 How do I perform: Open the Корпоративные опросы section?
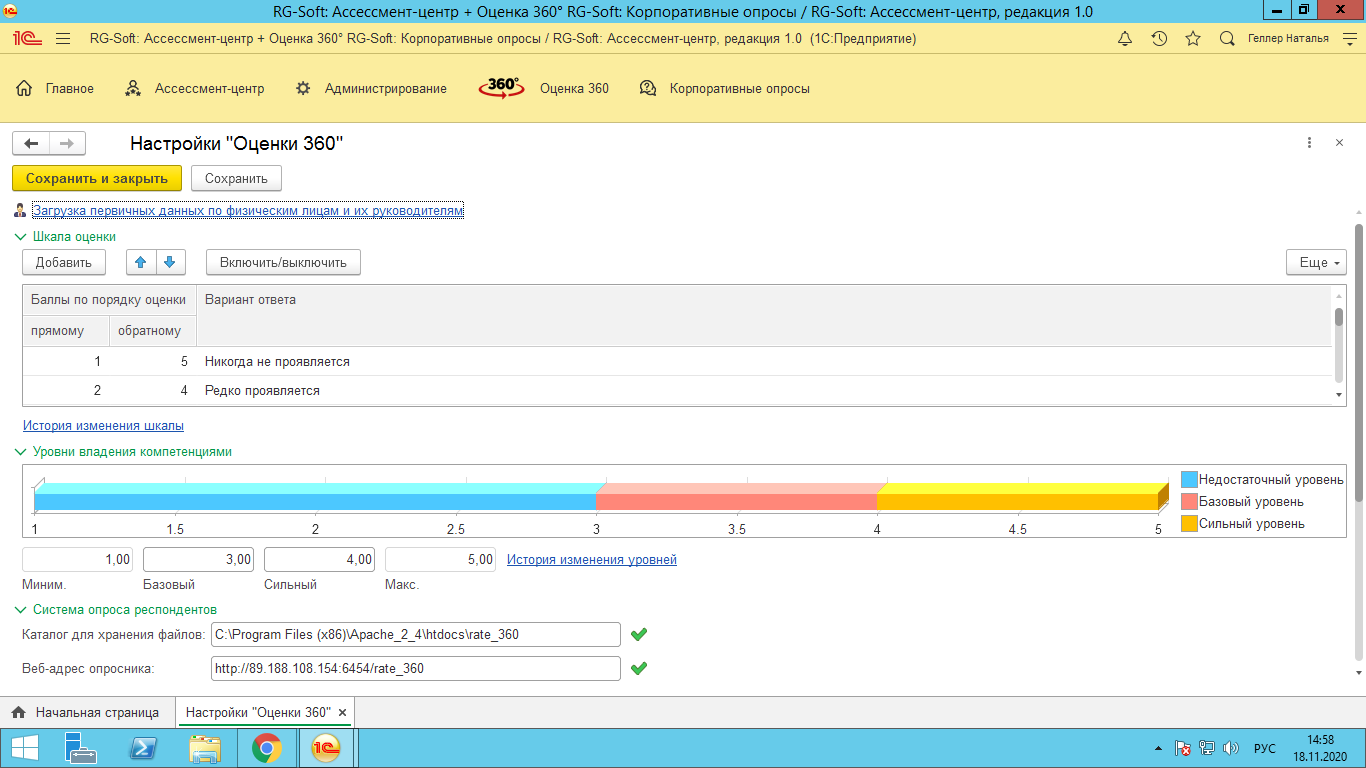point(724,88)
